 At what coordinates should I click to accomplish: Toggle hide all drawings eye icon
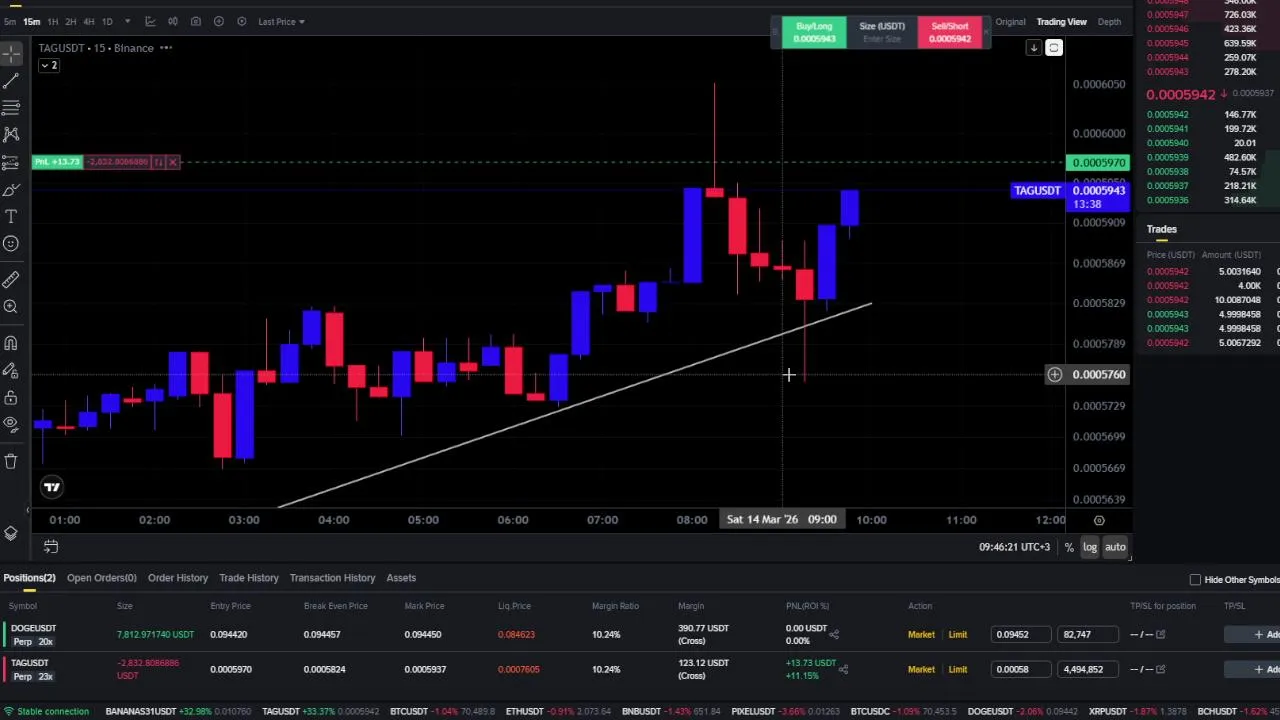point(11,425)
